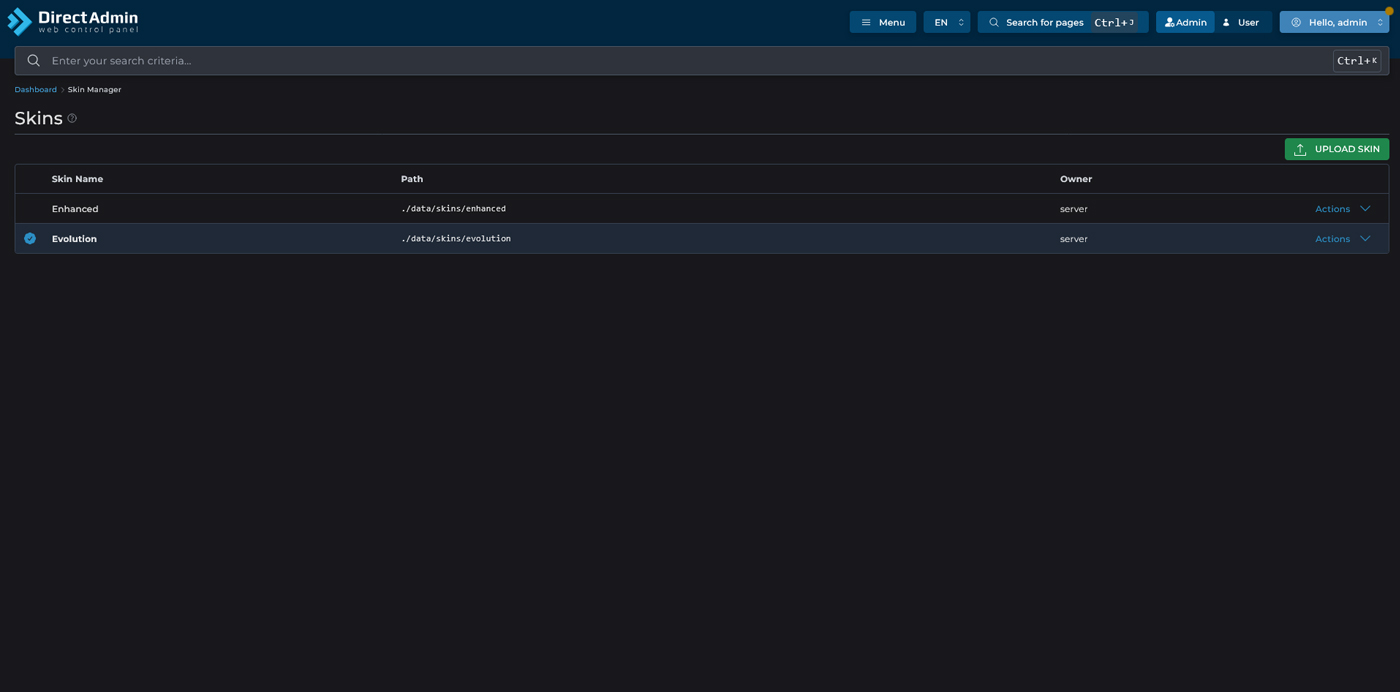Select the Admin user icon
1400x692 pixels.
tap(1168, 21)
